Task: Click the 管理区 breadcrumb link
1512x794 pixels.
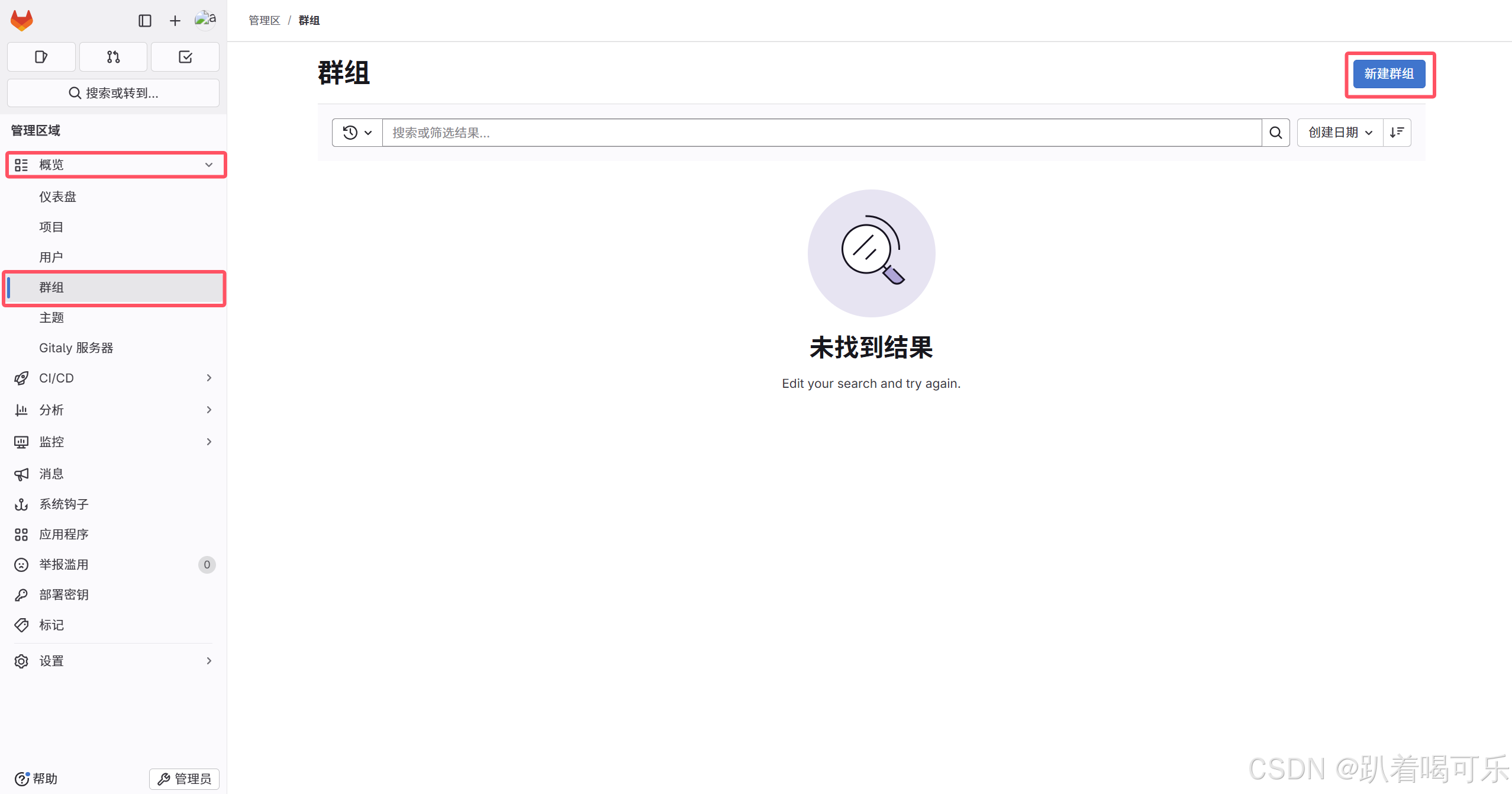Action: (264, 21)
